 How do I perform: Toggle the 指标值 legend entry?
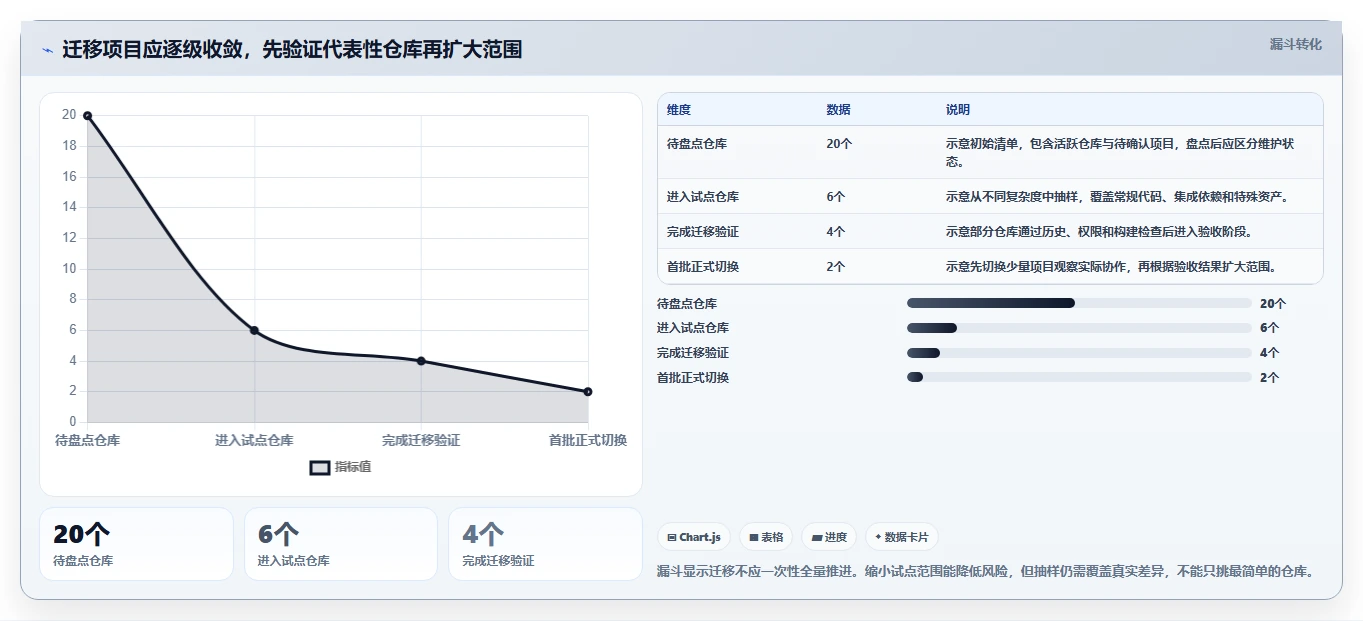pyautogui.click(x=340, y=467)
